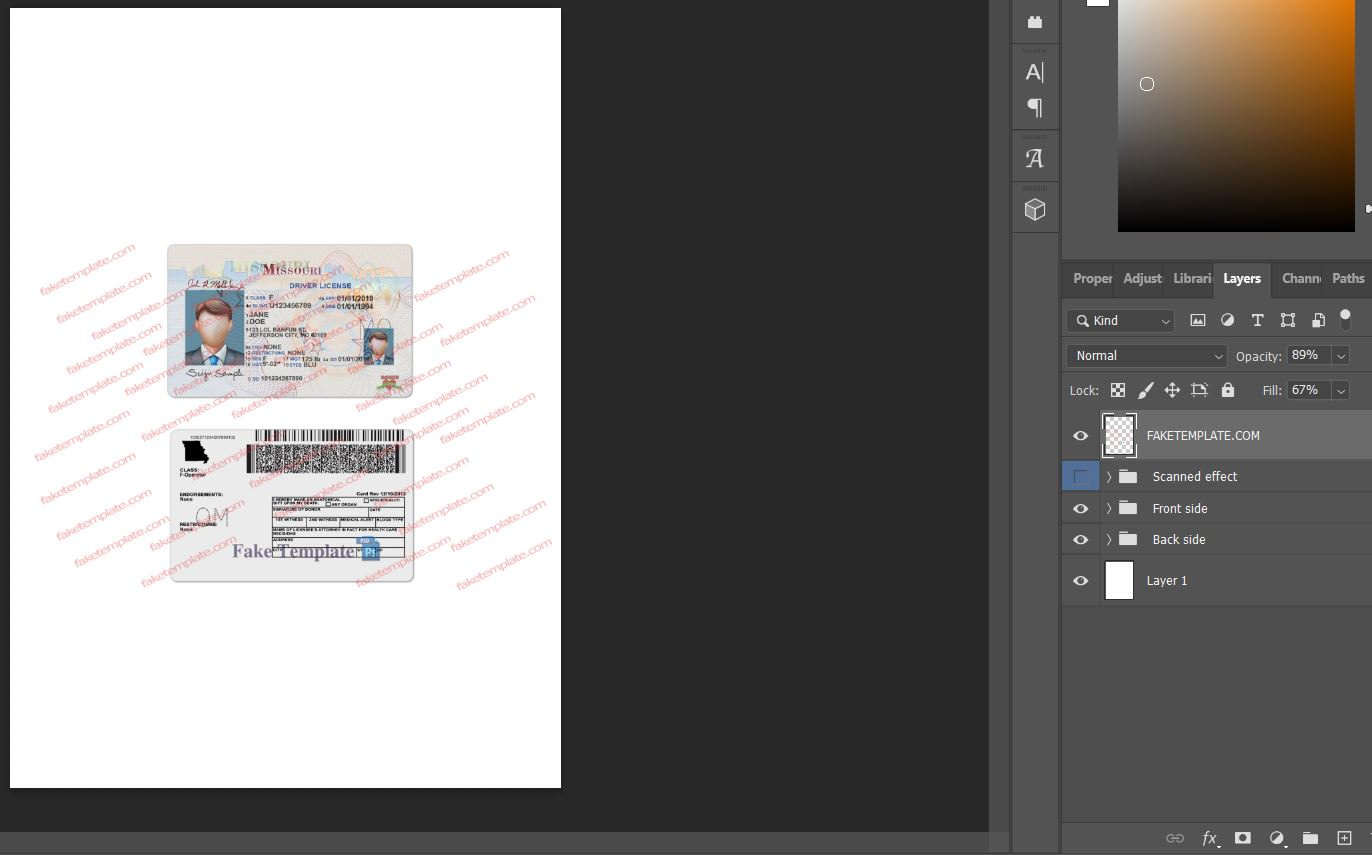The height and width of the screenshot is (855, 1372).
Task: Switch to the Paths tab
Action: click(1347, 279)
